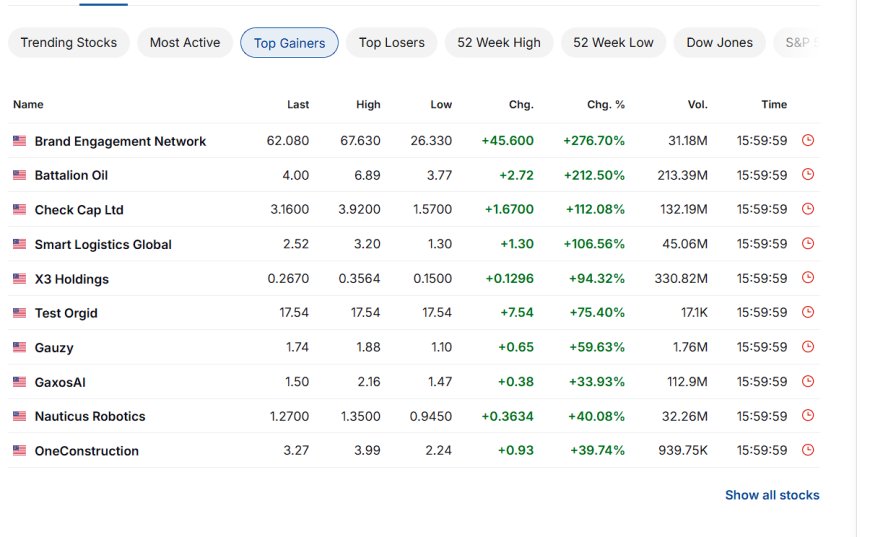Switch to the Most Active tab
870x537 pixels.
click(x=185, y=43)
